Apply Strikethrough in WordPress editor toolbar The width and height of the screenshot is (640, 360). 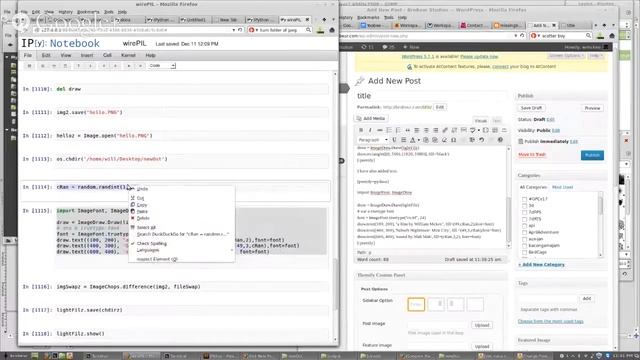pyautogui.click(x=380, y=130)
